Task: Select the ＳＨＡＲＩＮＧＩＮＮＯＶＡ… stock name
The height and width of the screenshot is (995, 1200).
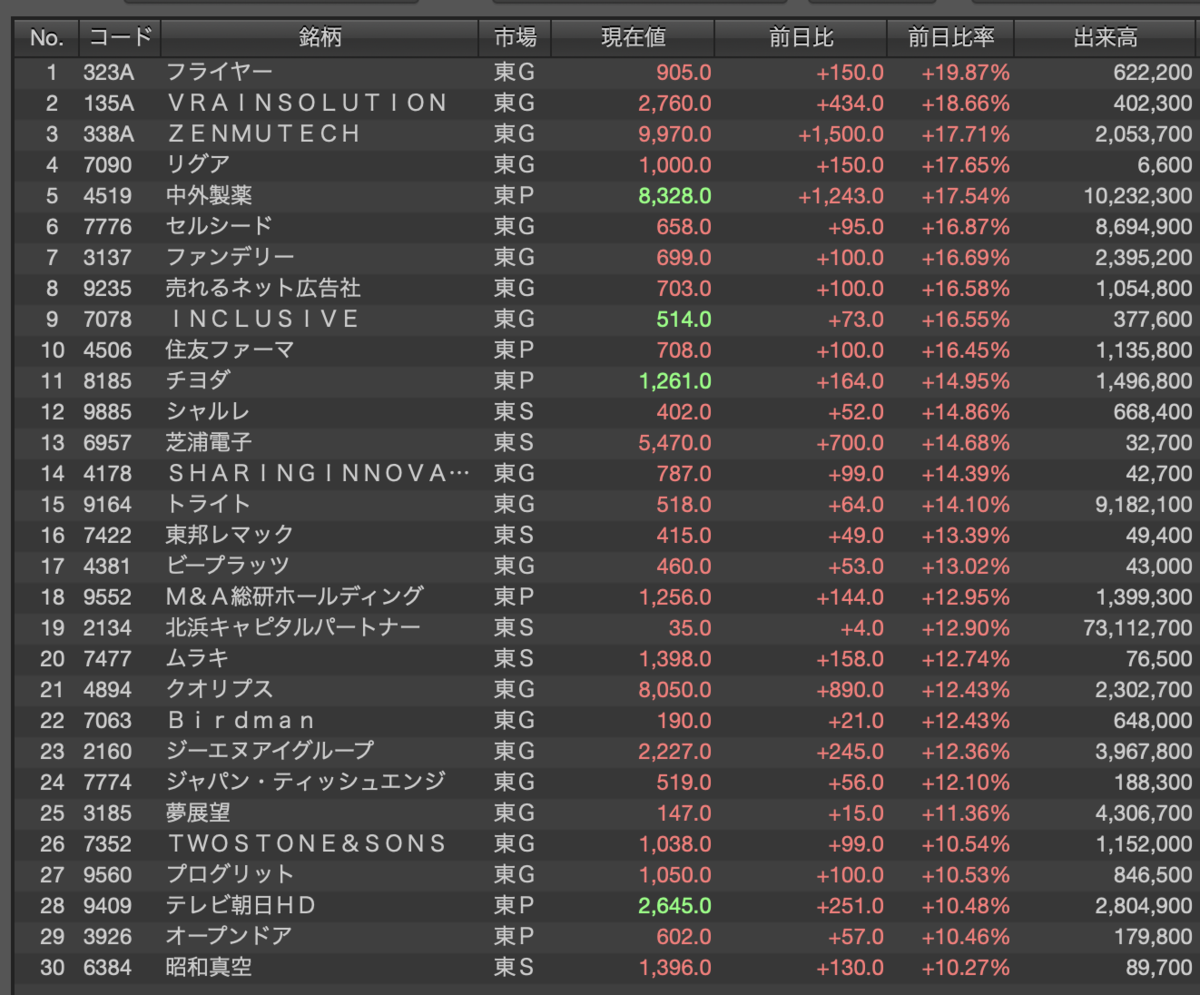Action: coord(318,473)
